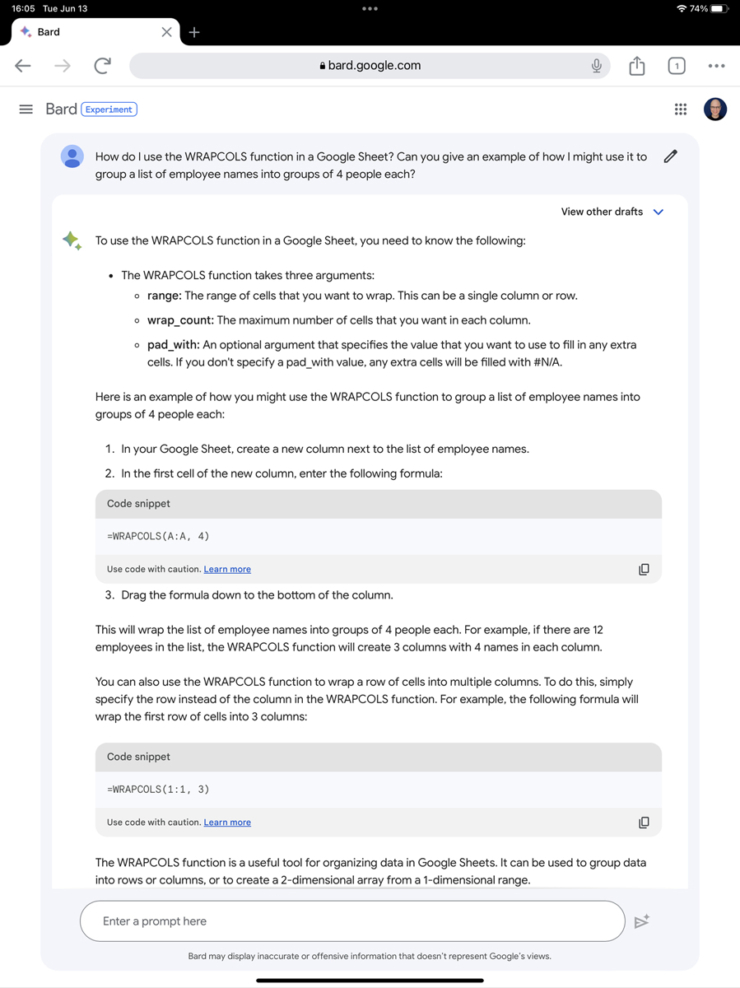Viewport: 740px width, 988px height.
Task: Open the Bard sidebar menu
Action: [x=25, y=110]
